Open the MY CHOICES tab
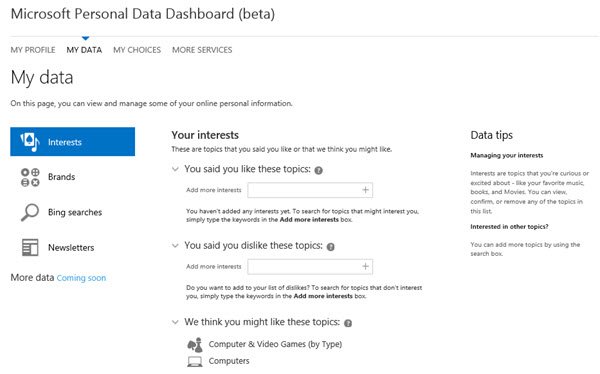The image size is (600, 374). tap(137, 50)
